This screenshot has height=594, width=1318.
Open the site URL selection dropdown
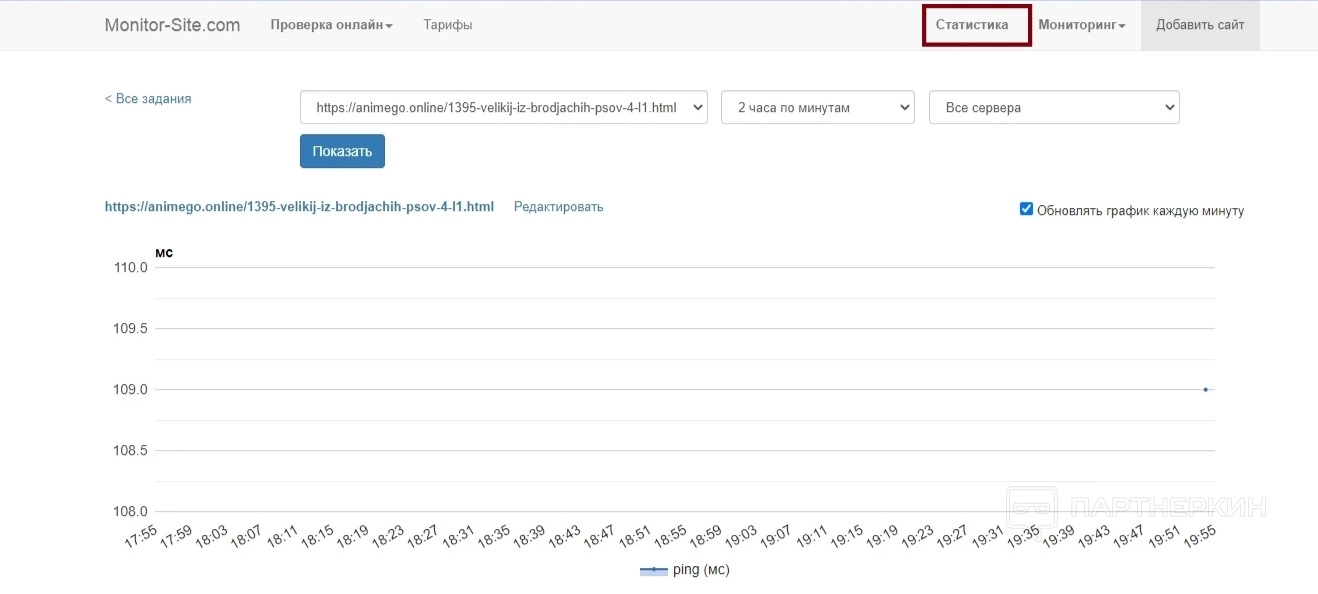point(504,108)
